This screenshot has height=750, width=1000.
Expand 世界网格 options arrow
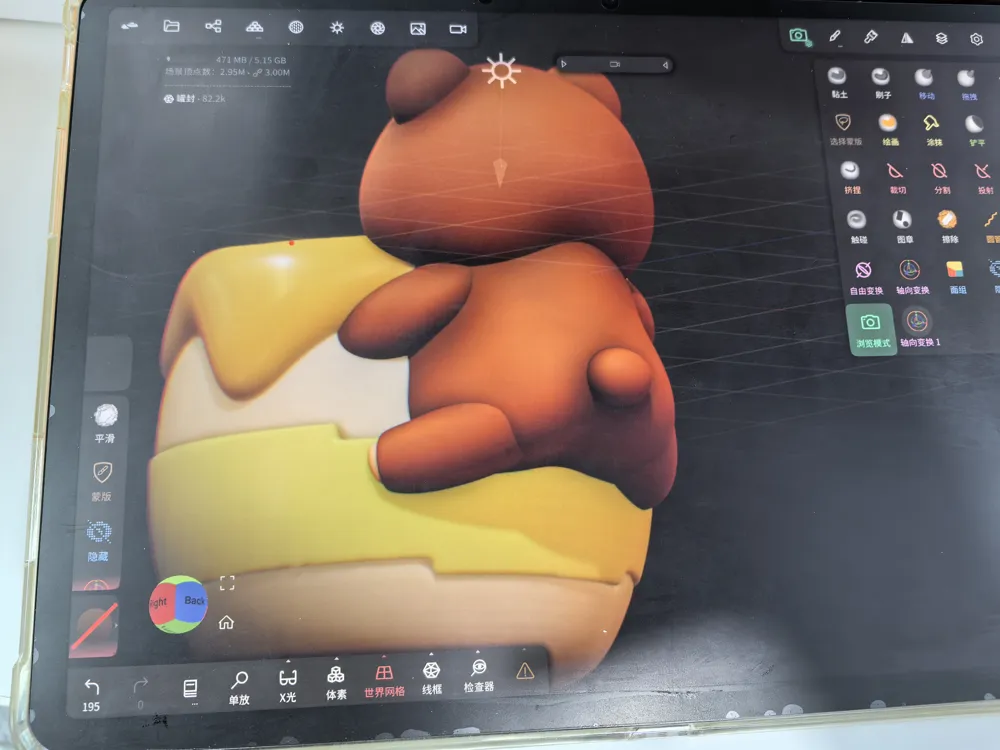pyautogui.click(x=384, y=656)
